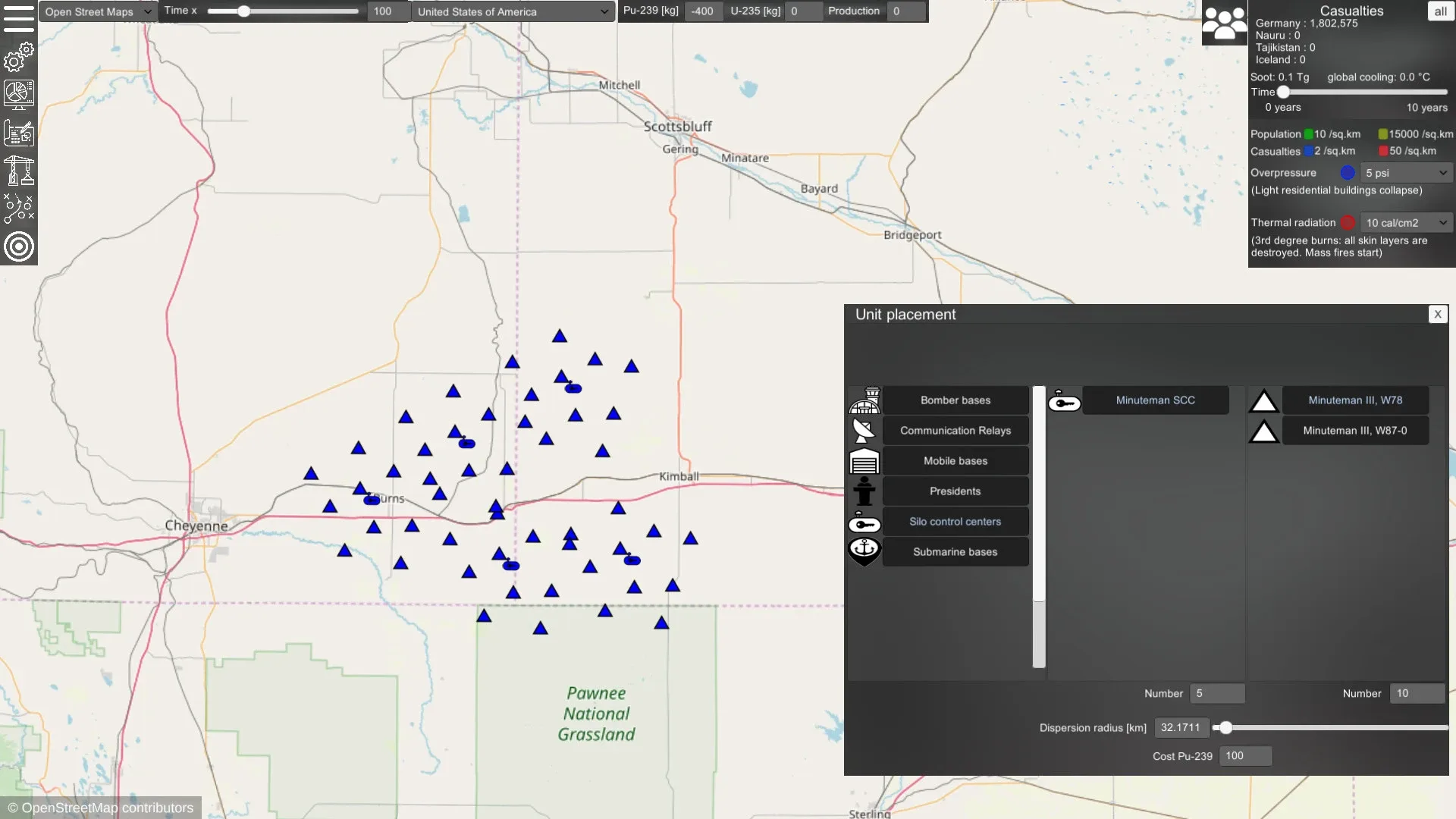This screenshot has width=1456, height=819.
Task: Click the blueprint design icon
Action: pos(19,133)
